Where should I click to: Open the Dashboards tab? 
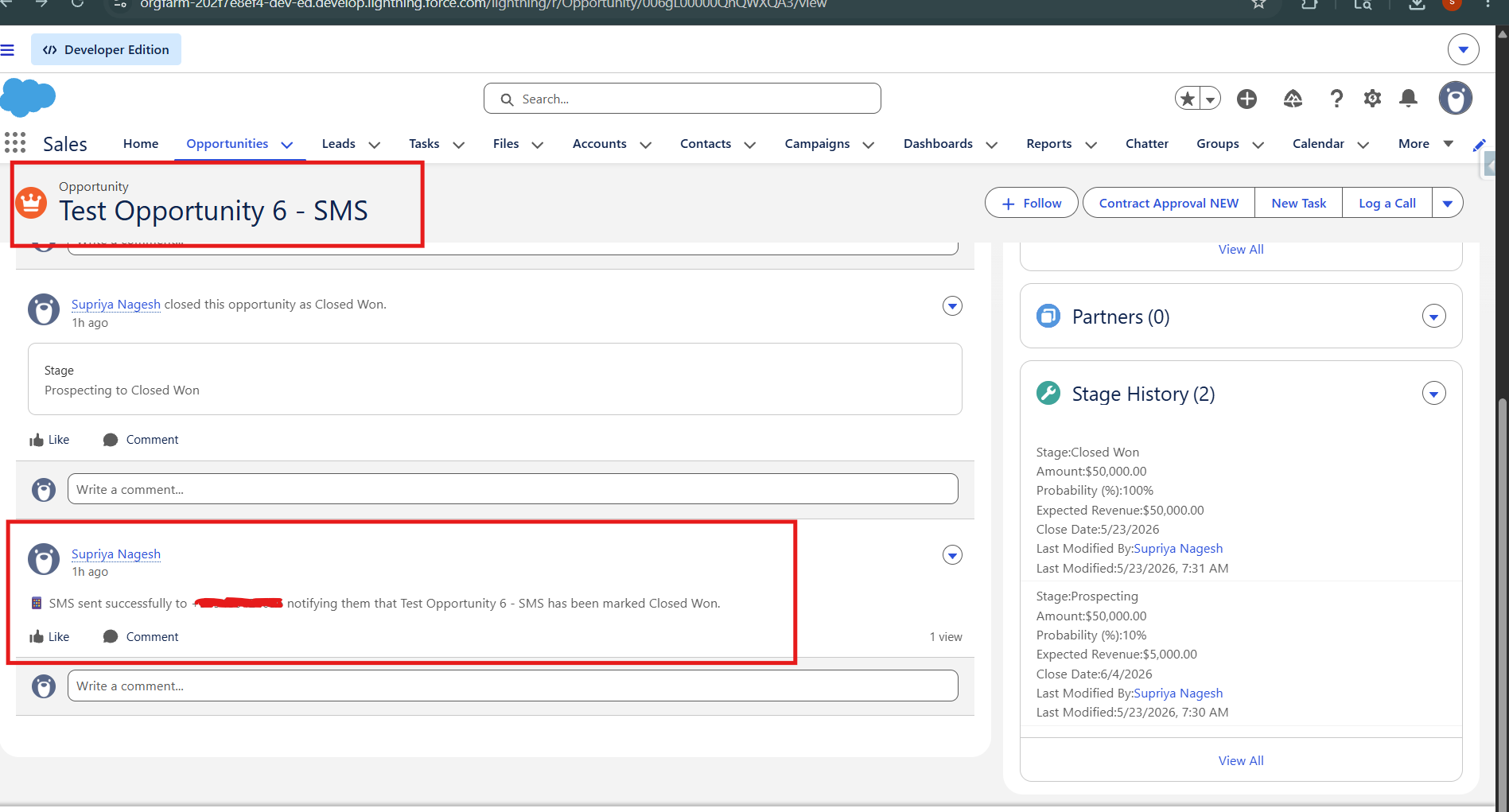point(938,144)
